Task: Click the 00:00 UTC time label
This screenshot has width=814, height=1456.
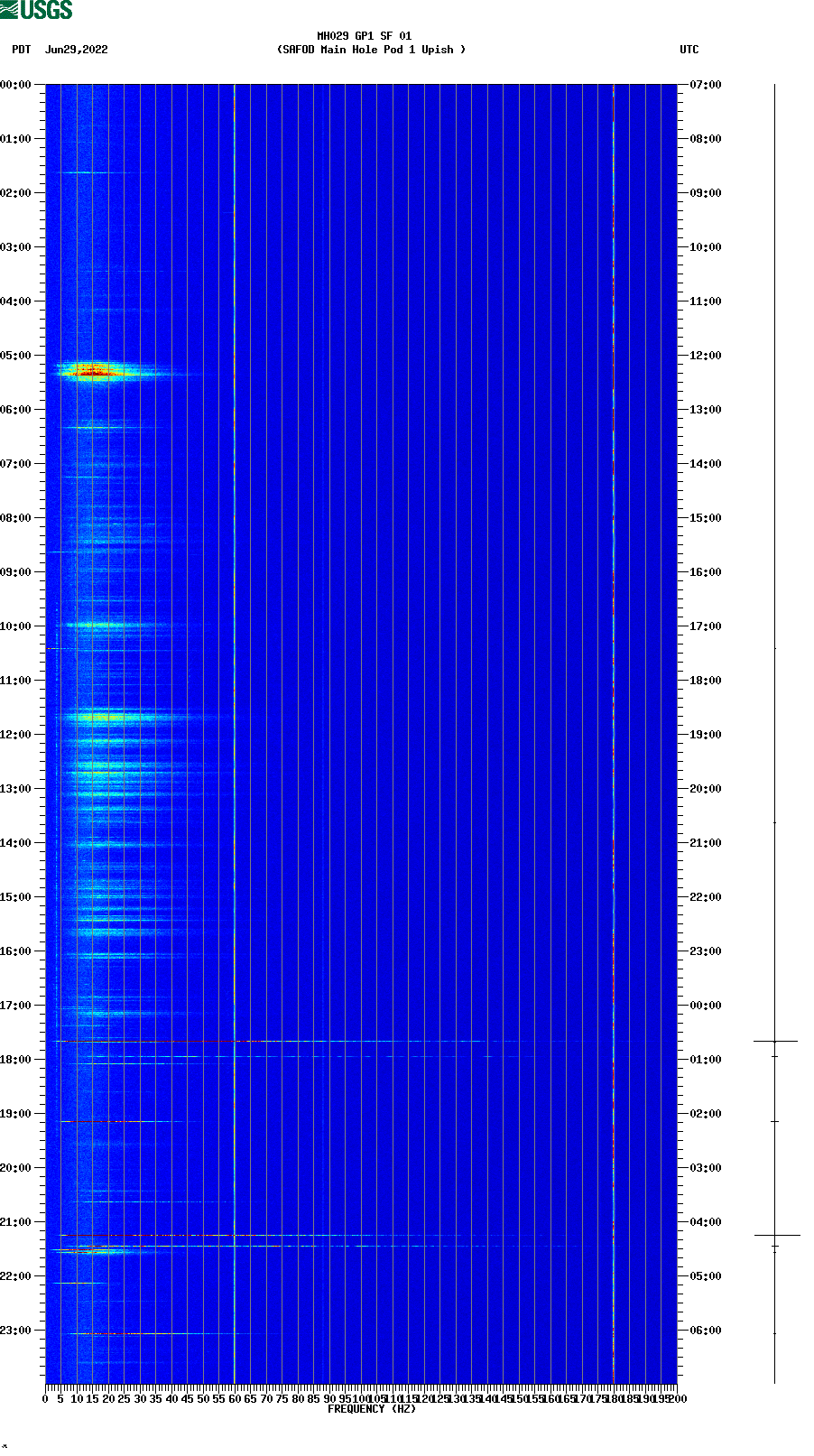Action: [705, 1006]
